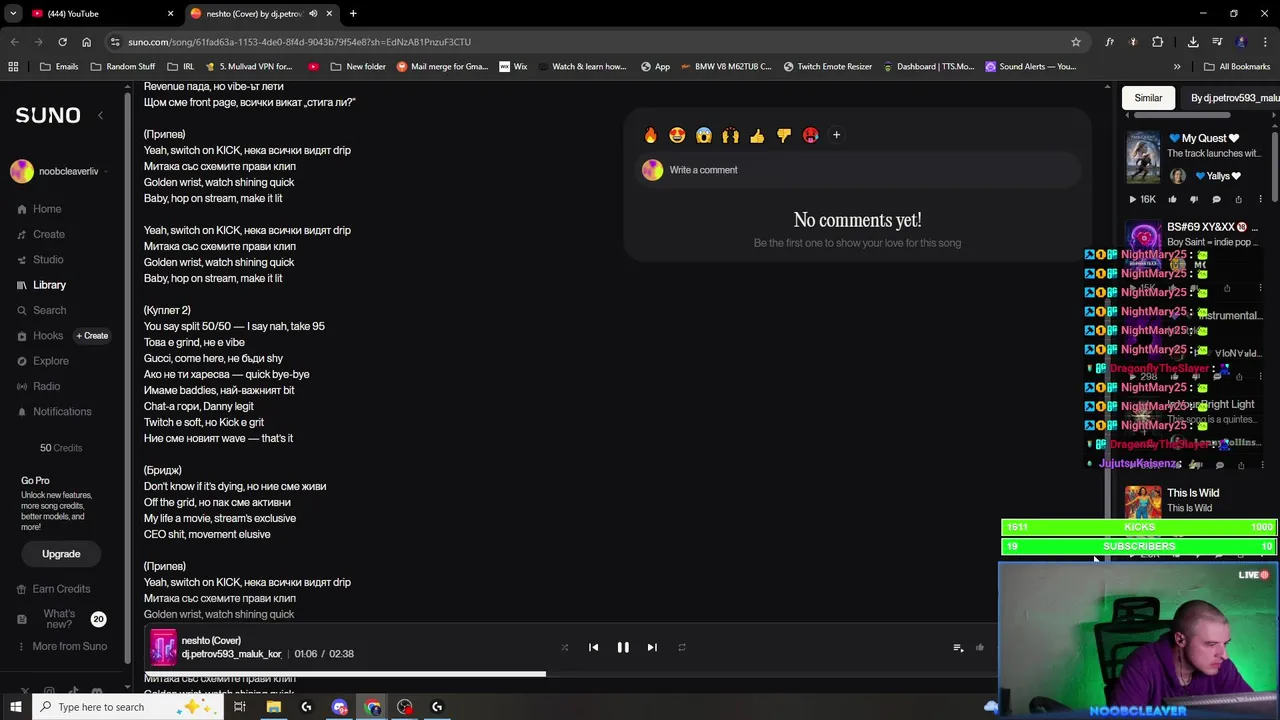1280x720 pixels.
Task: Open Search in sidebar
Action: [x=49, y=310]
